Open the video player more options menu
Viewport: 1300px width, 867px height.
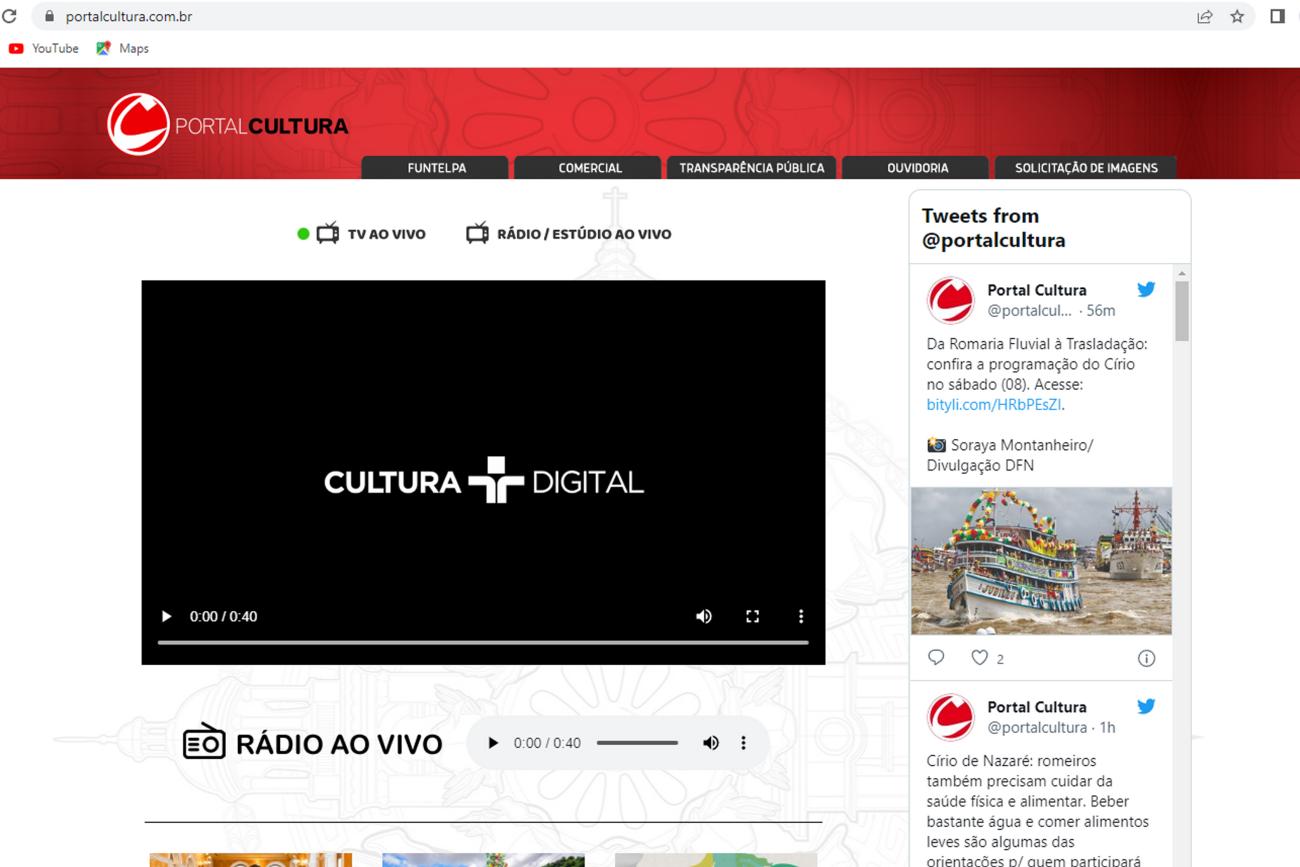click(x=801, y=616)
